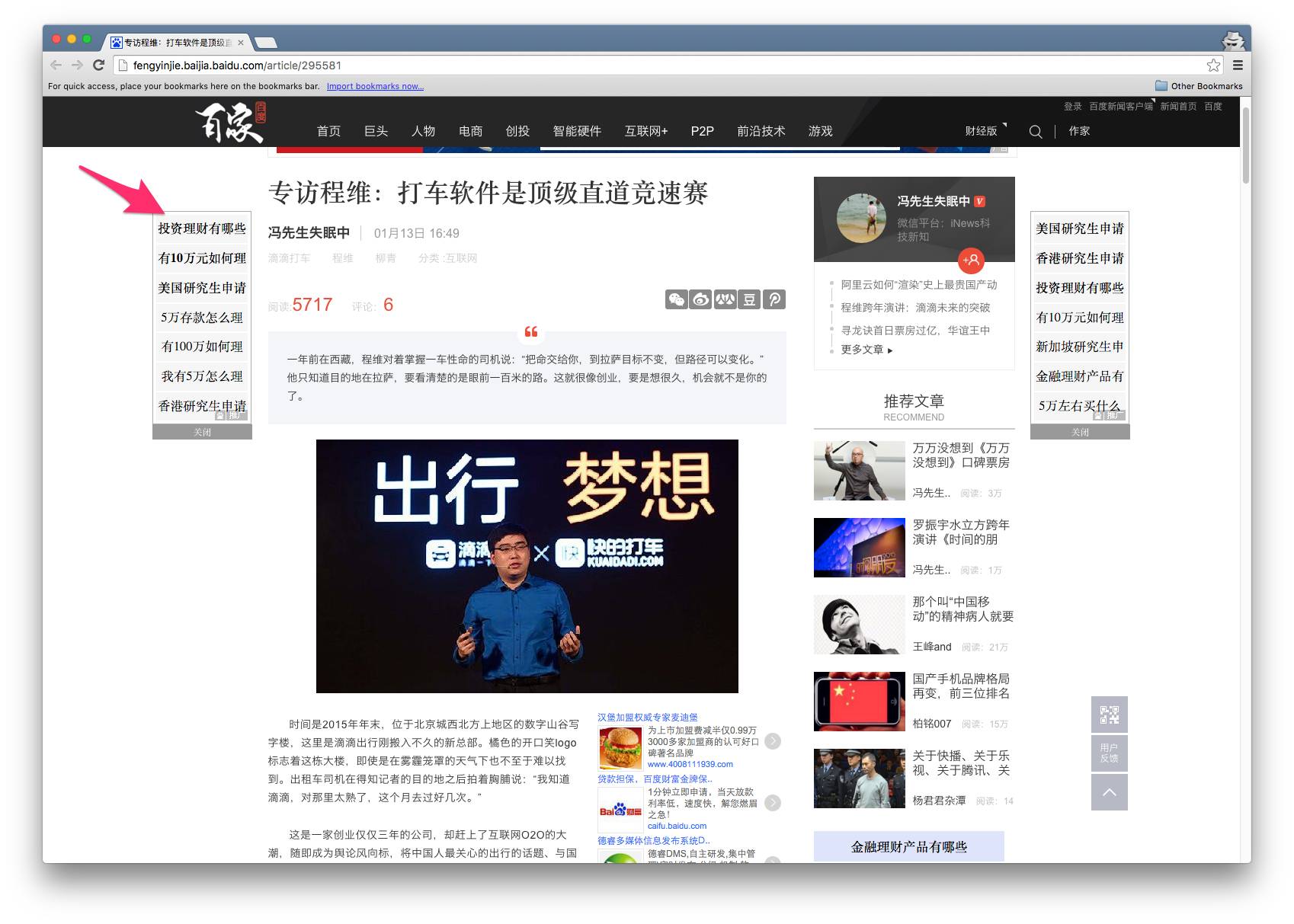Share article to Sina Weibo
This screenshot has width=1294, height=924.
[700, 299]
